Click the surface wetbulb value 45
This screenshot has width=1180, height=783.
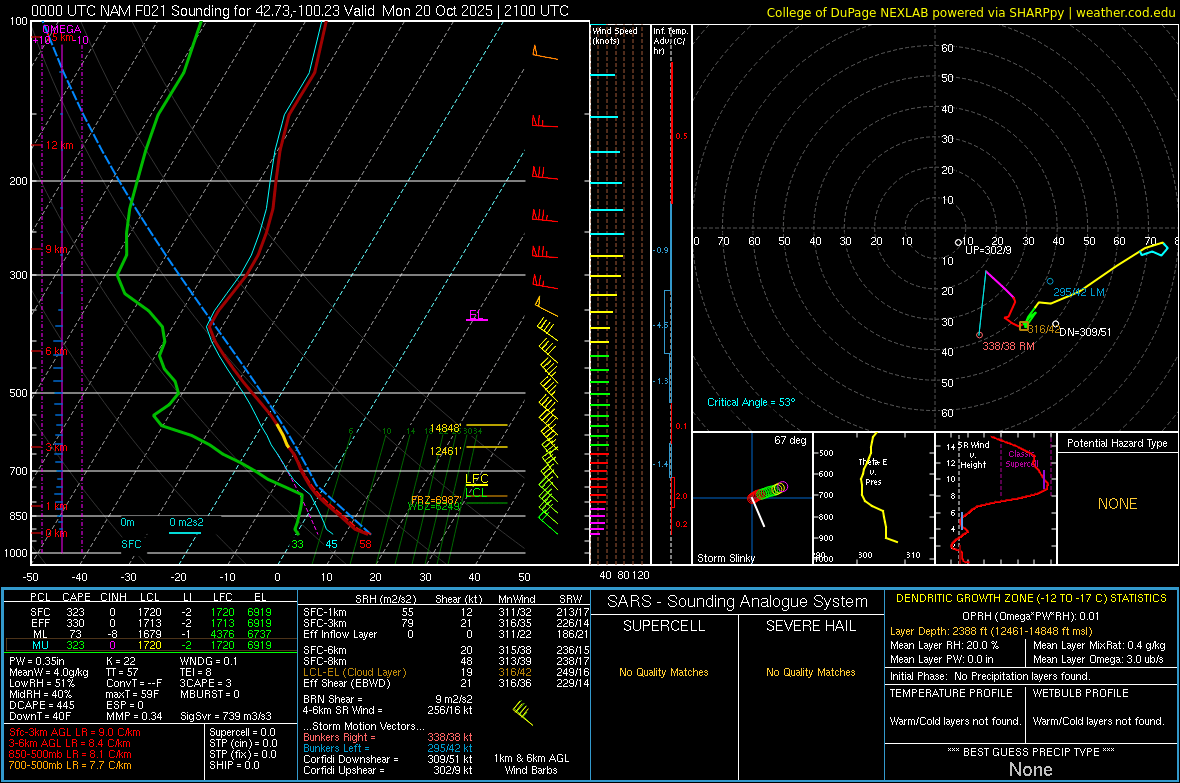[331, 544]
